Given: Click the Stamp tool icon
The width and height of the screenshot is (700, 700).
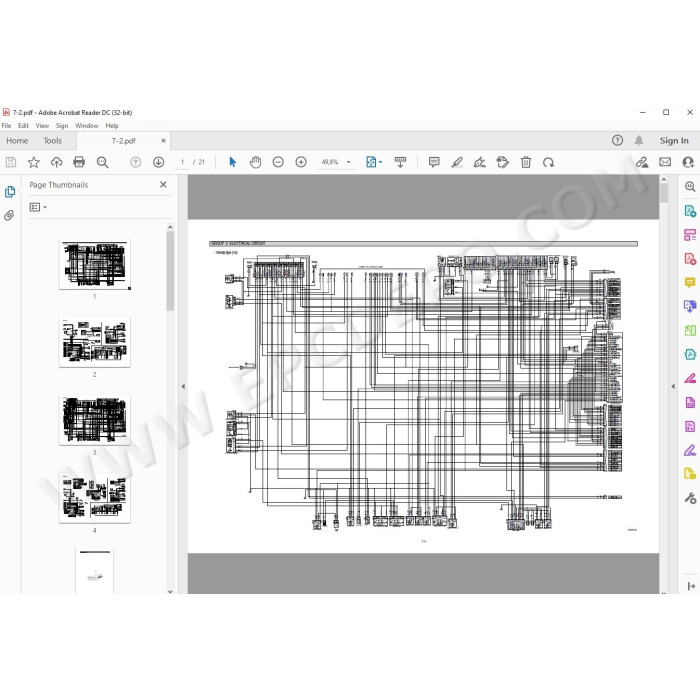Looking at the screenshot, I should pos(503,162).
